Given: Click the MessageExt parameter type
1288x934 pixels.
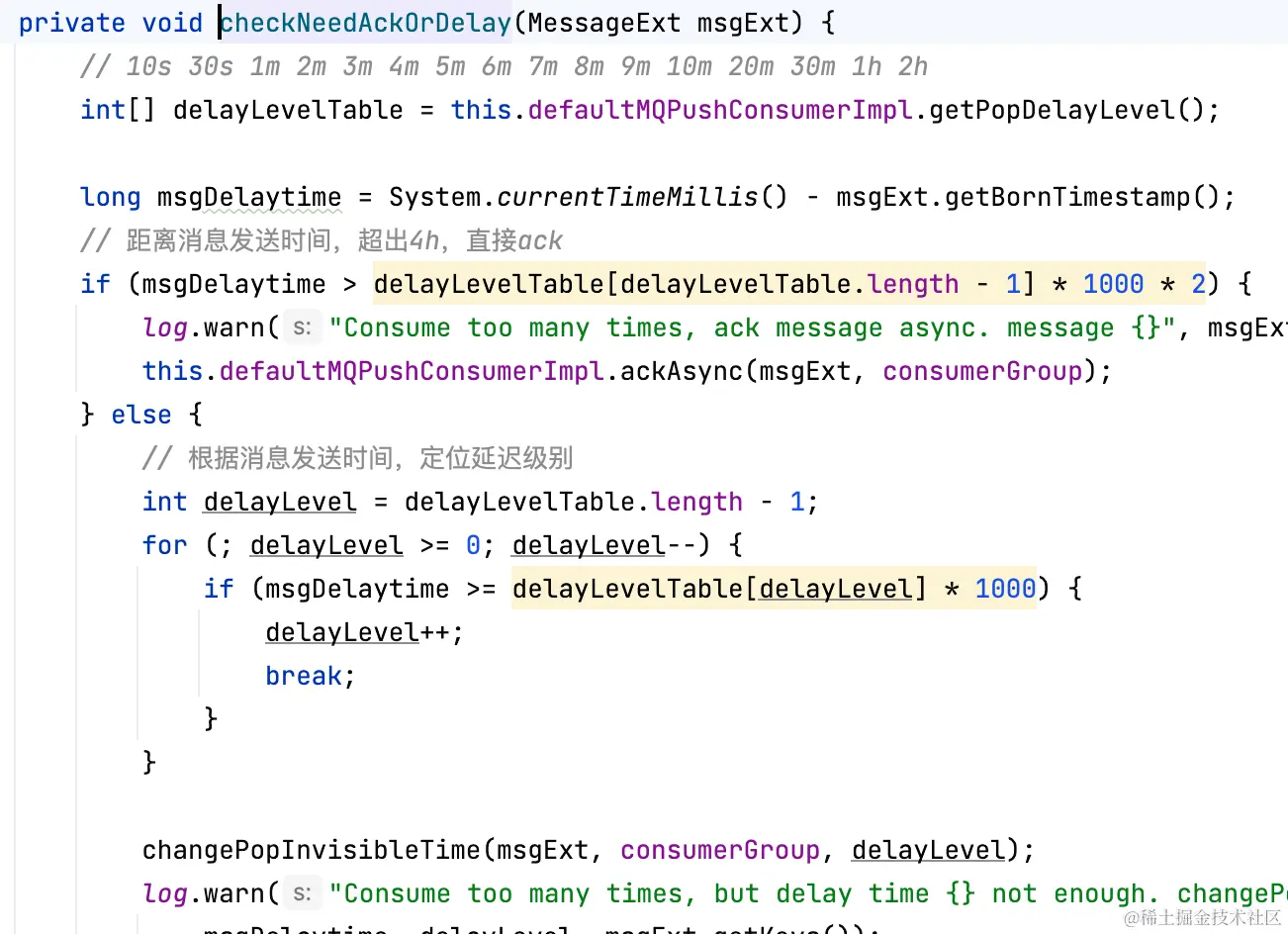Looking at the screenshot, I should 604,23.
